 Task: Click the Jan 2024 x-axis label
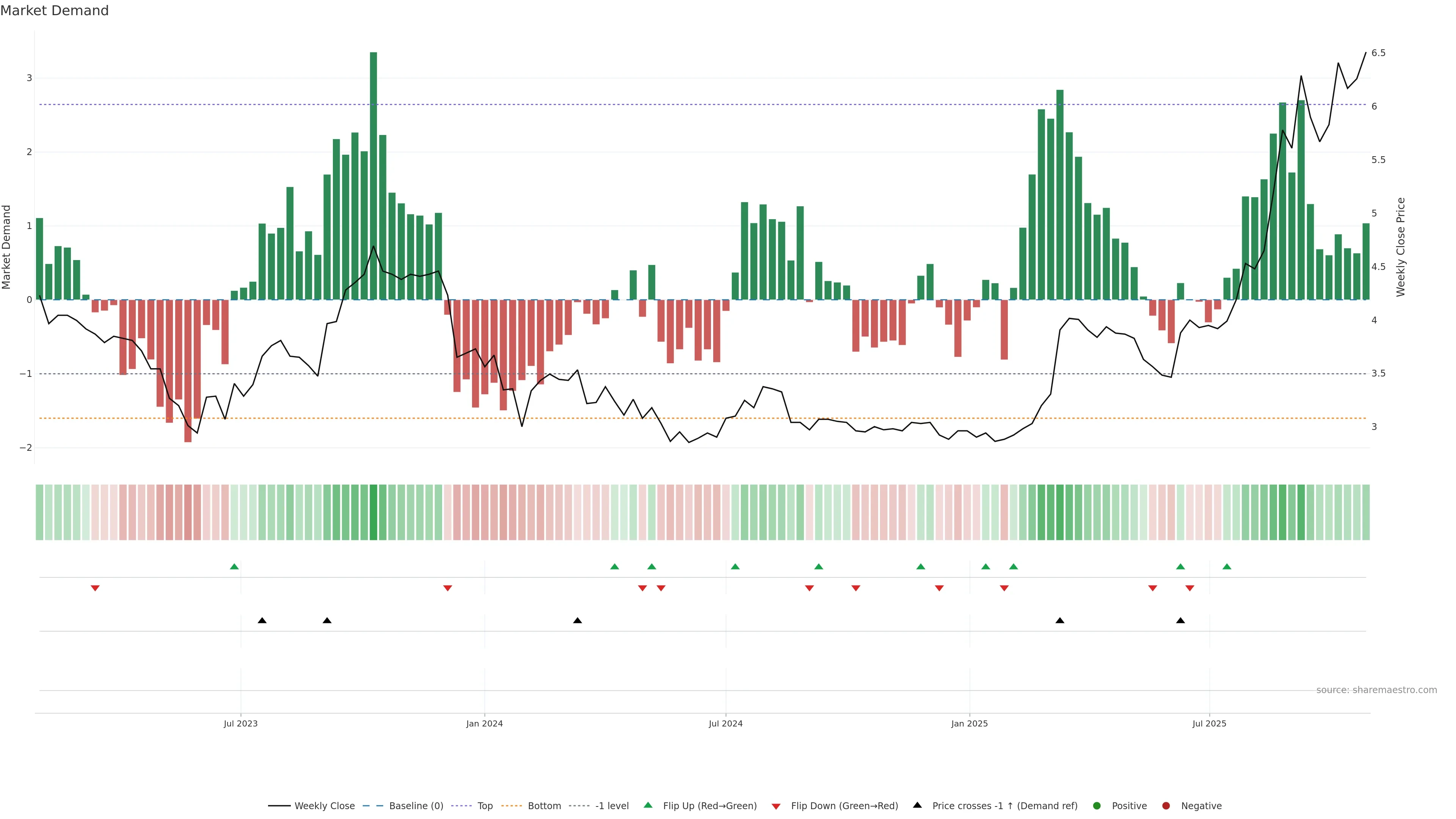pyautogui.click(x=485, y=723)
